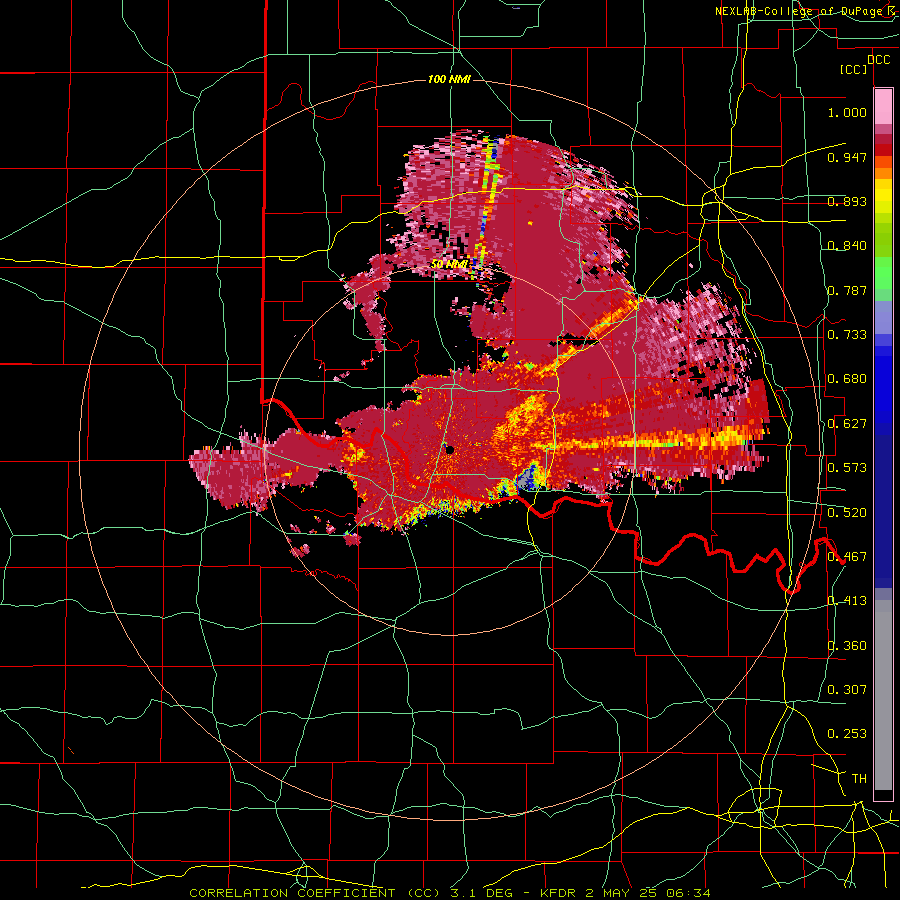Click the [CC] units label
900x900 pixels.
(853, 69)
